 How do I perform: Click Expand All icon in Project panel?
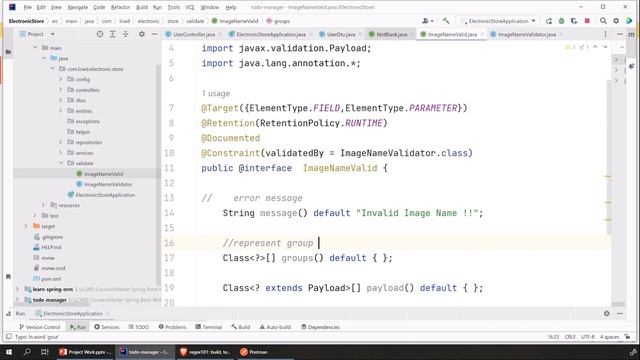(113, 34)
